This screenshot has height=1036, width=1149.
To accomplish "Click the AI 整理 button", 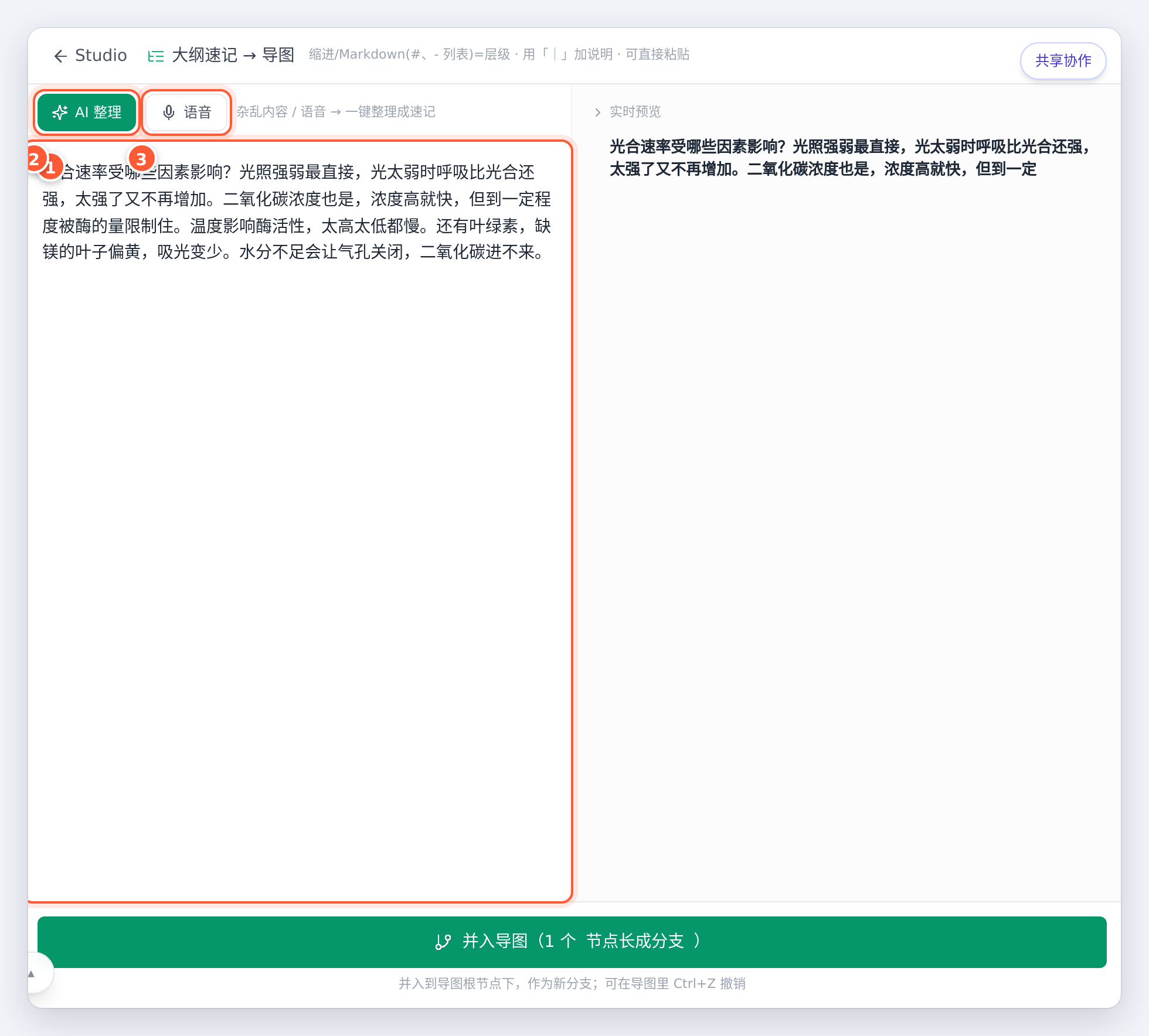I will pos(87,112).
